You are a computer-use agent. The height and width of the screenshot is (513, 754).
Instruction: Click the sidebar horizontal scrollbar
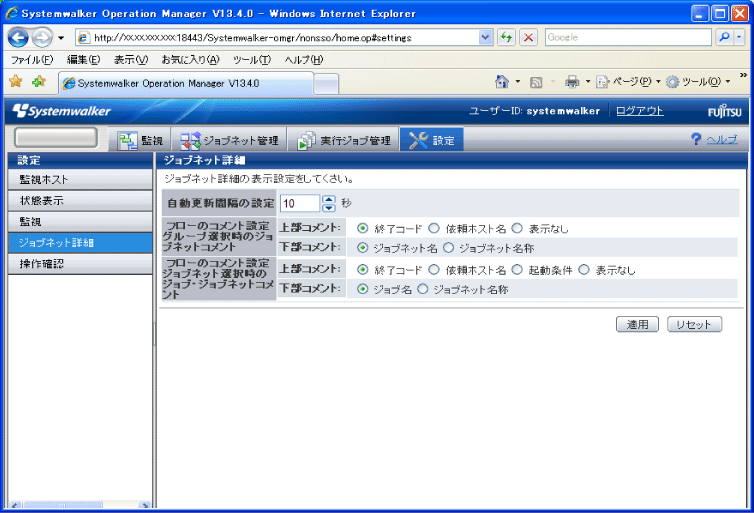pos(80,505)
